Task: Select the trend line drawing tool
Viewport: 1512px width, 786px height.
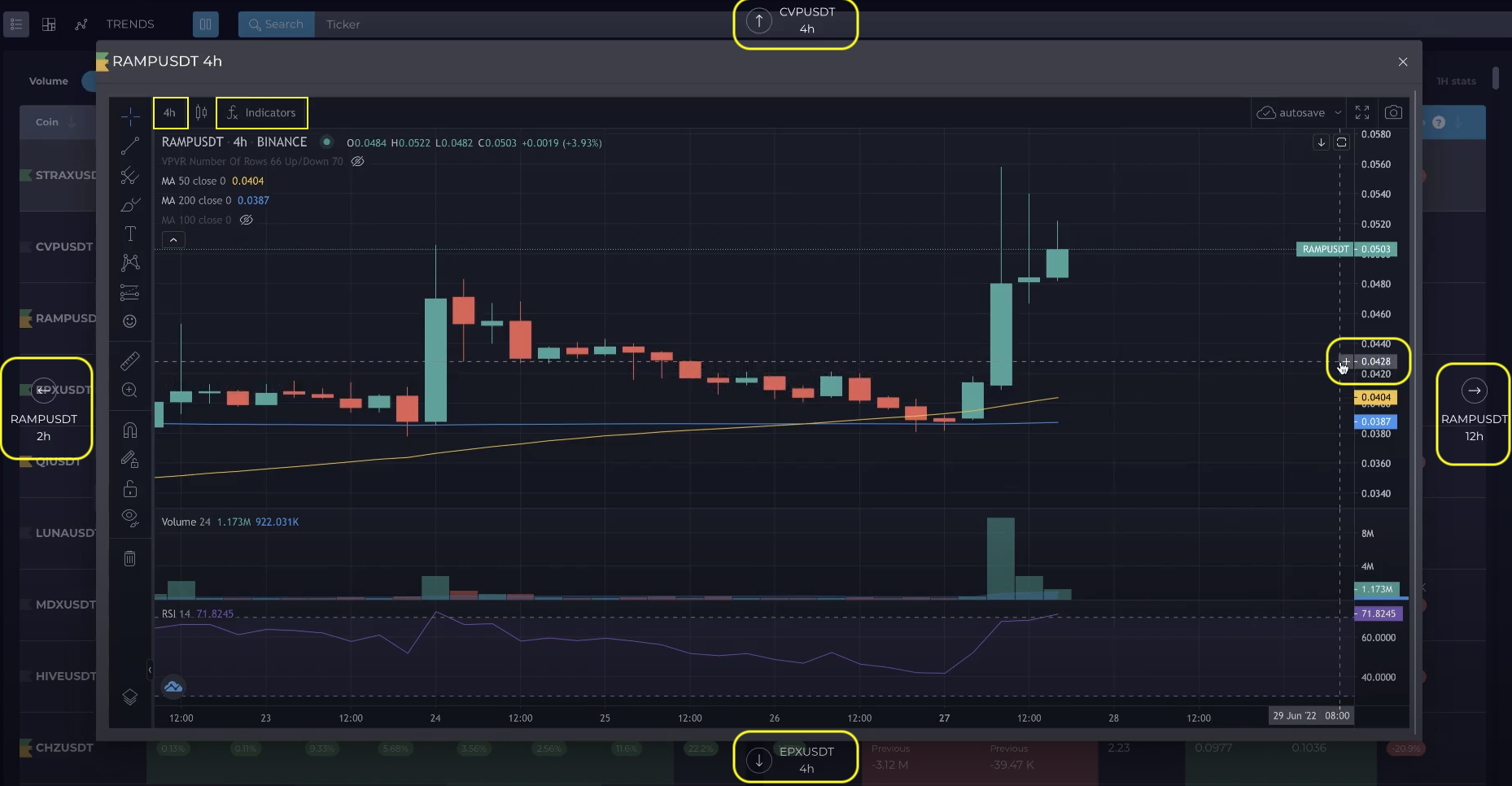Action: (130, 146)
